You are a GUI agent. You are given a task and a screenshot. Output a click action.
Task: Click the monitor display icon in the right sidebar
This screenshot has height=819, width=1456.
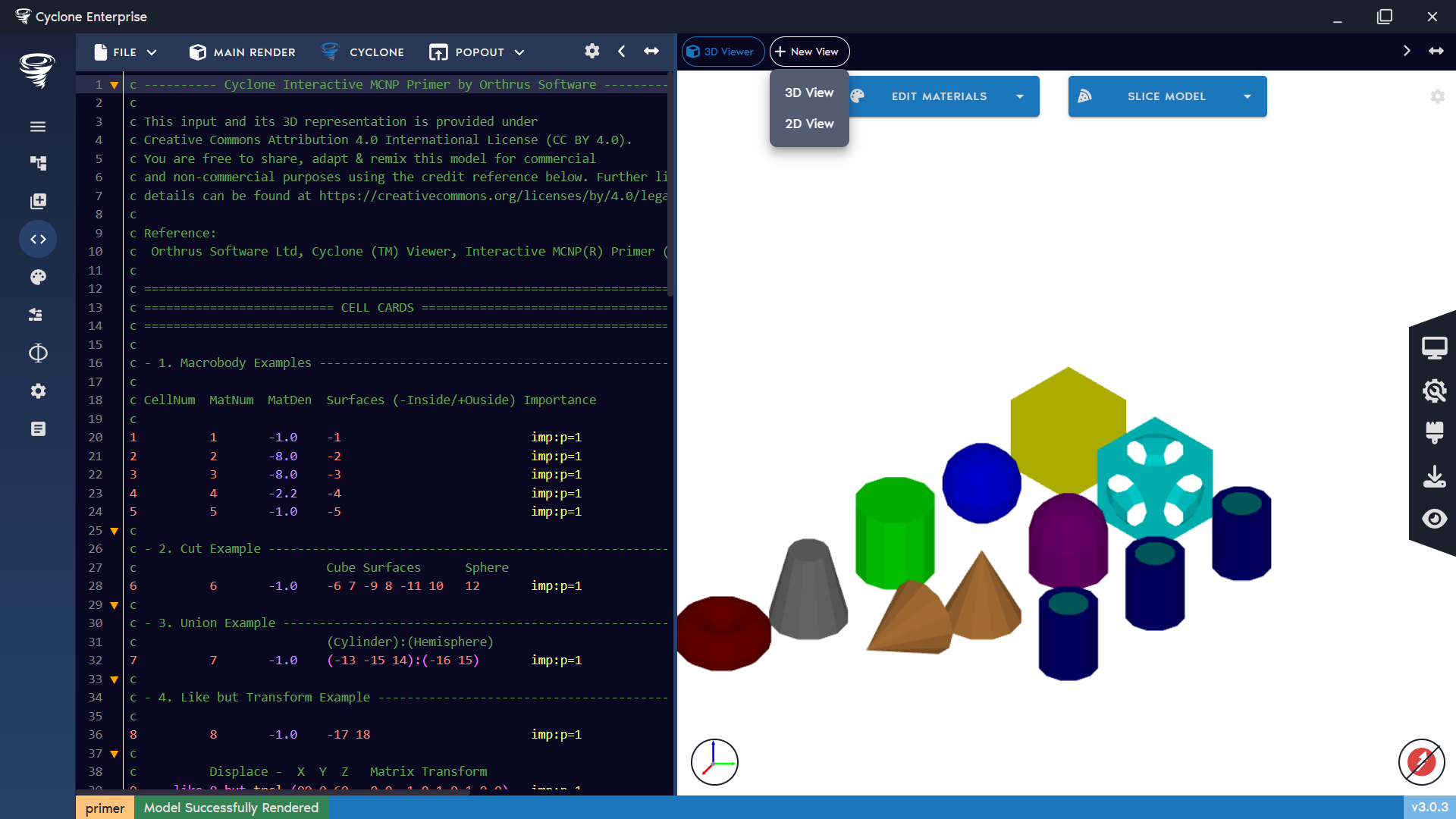click(x=1436, y=347)
